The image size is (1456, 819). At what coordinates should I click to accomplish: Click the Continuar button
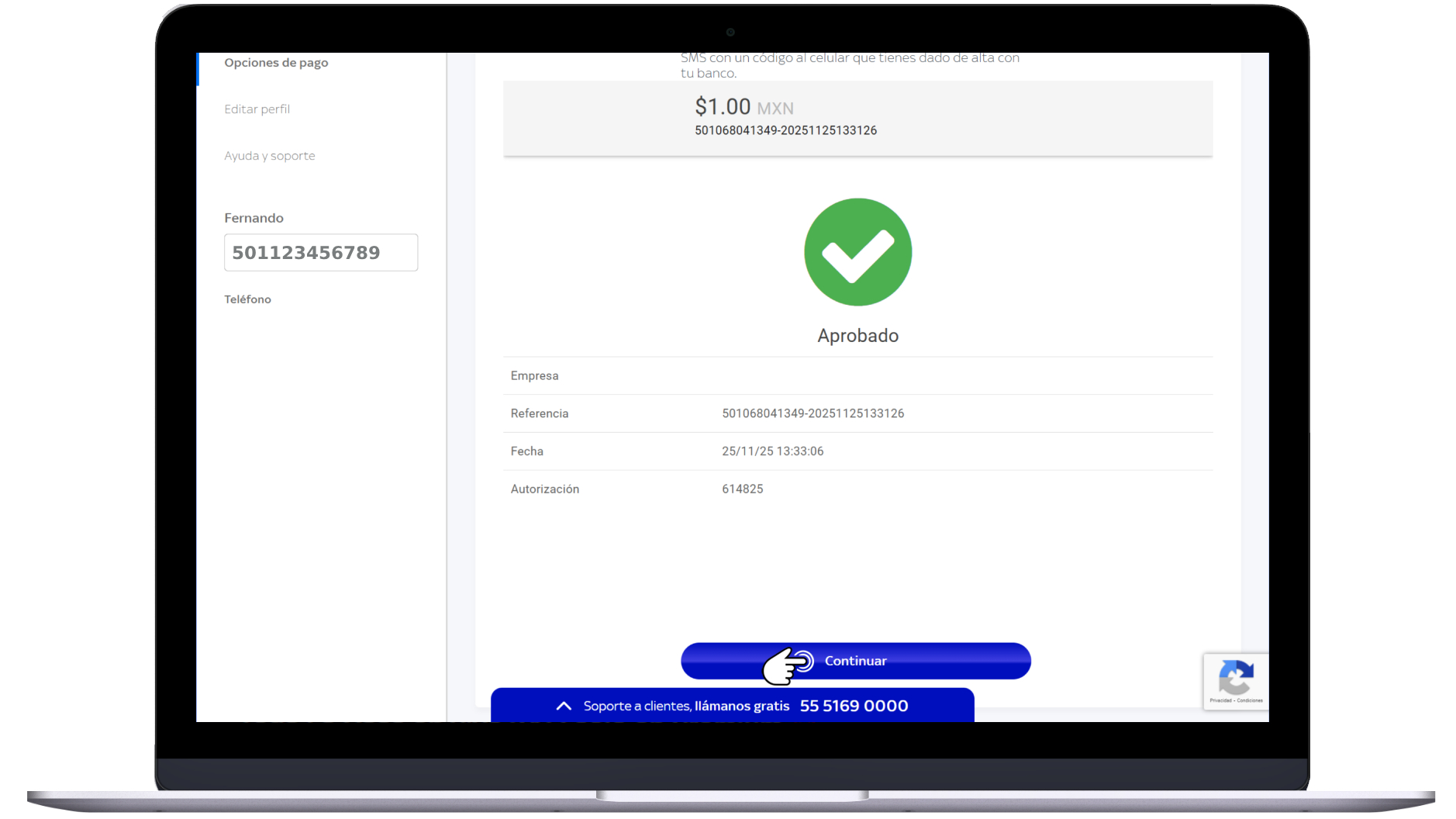click(856, 661)
